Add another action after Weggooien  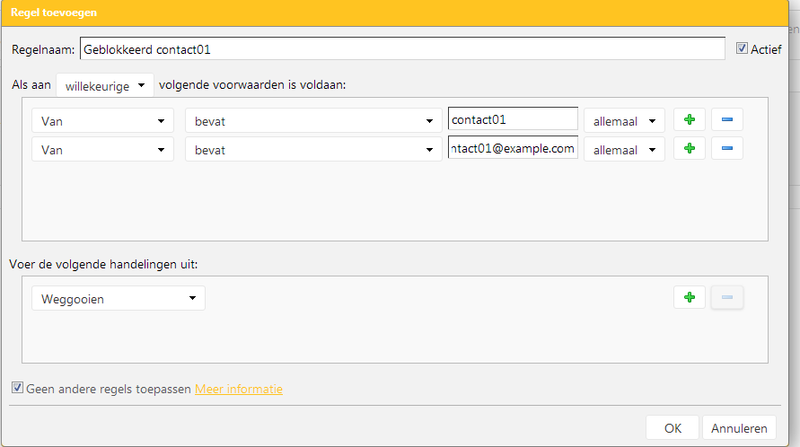[x=689, y=297]
